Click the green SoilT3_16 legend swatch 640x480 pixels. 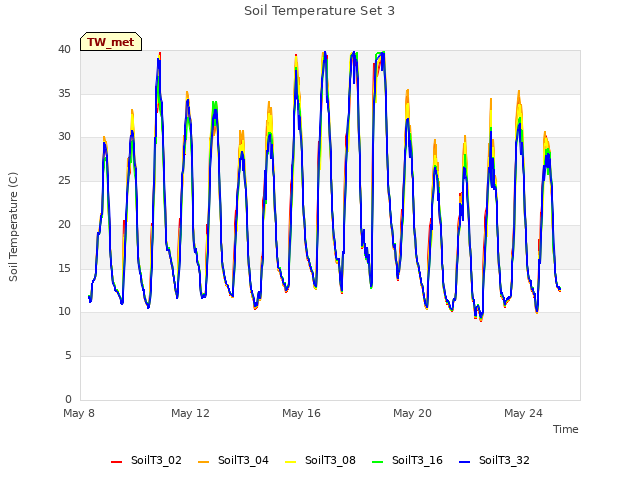pos(378,462)
